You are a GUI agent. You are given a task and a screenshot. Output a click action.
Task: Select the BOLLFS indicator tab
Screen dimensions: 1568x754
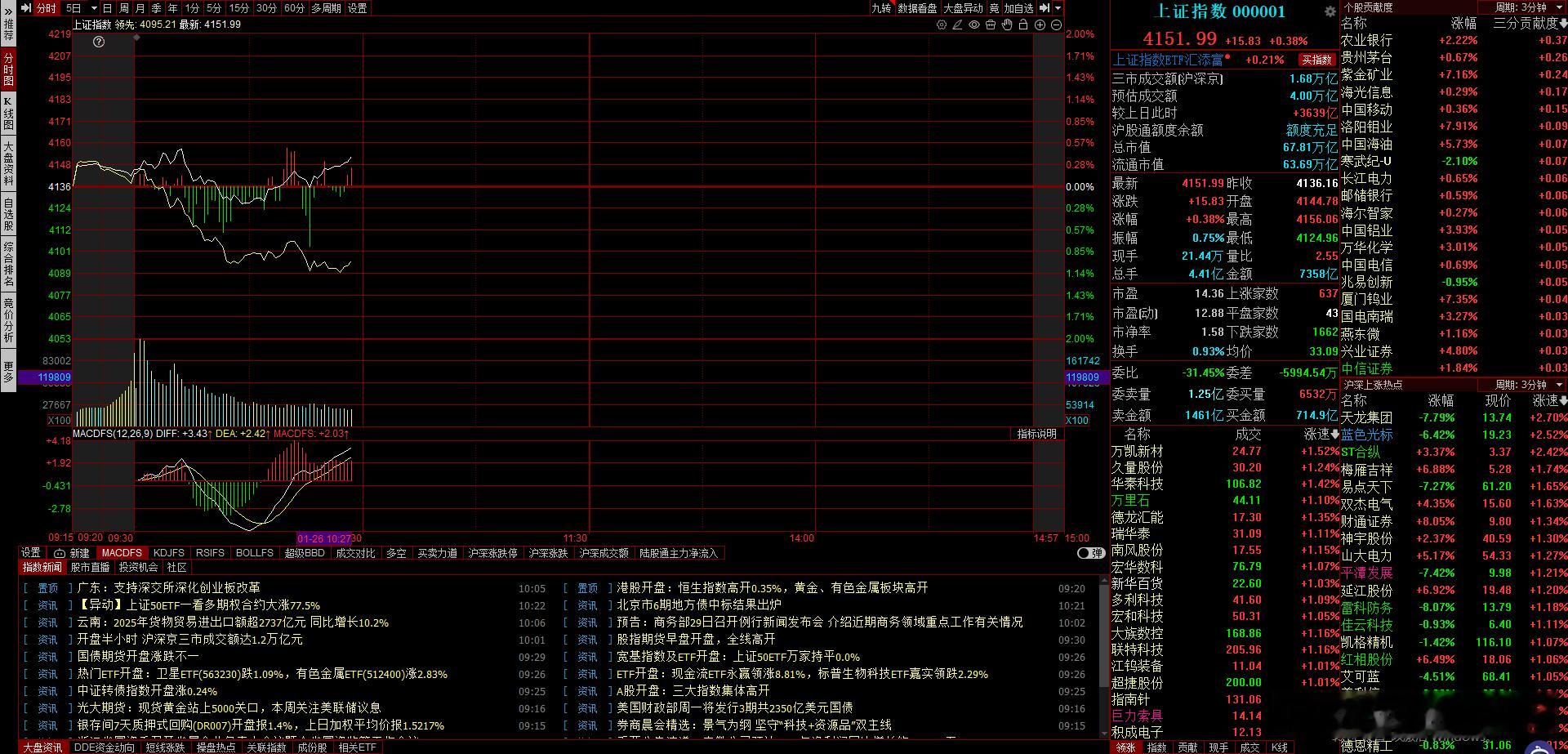[x=255, y=553]
